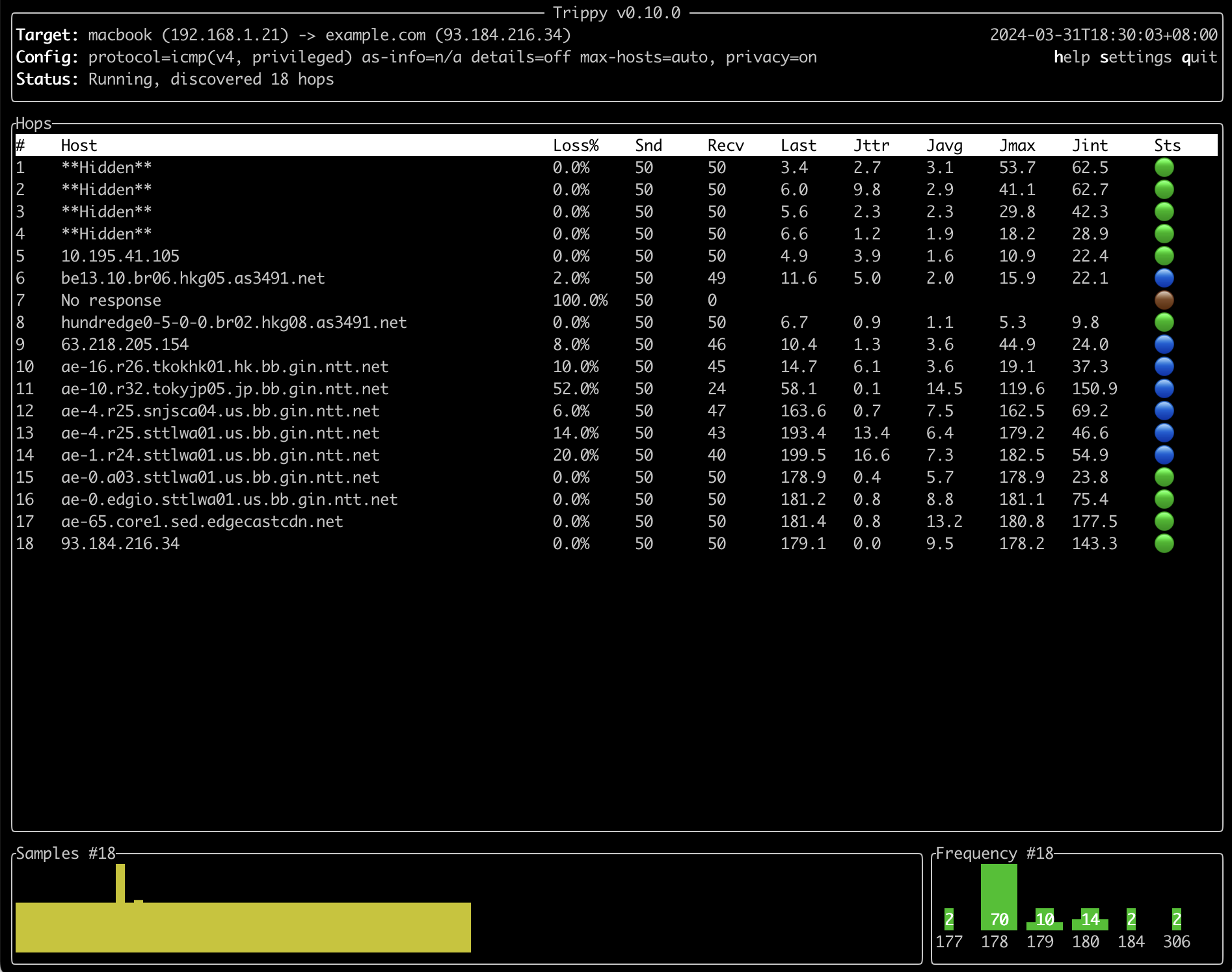Click the blue status dot for ae-4.r25.snjsca04 hop

tap(1164, 411)
